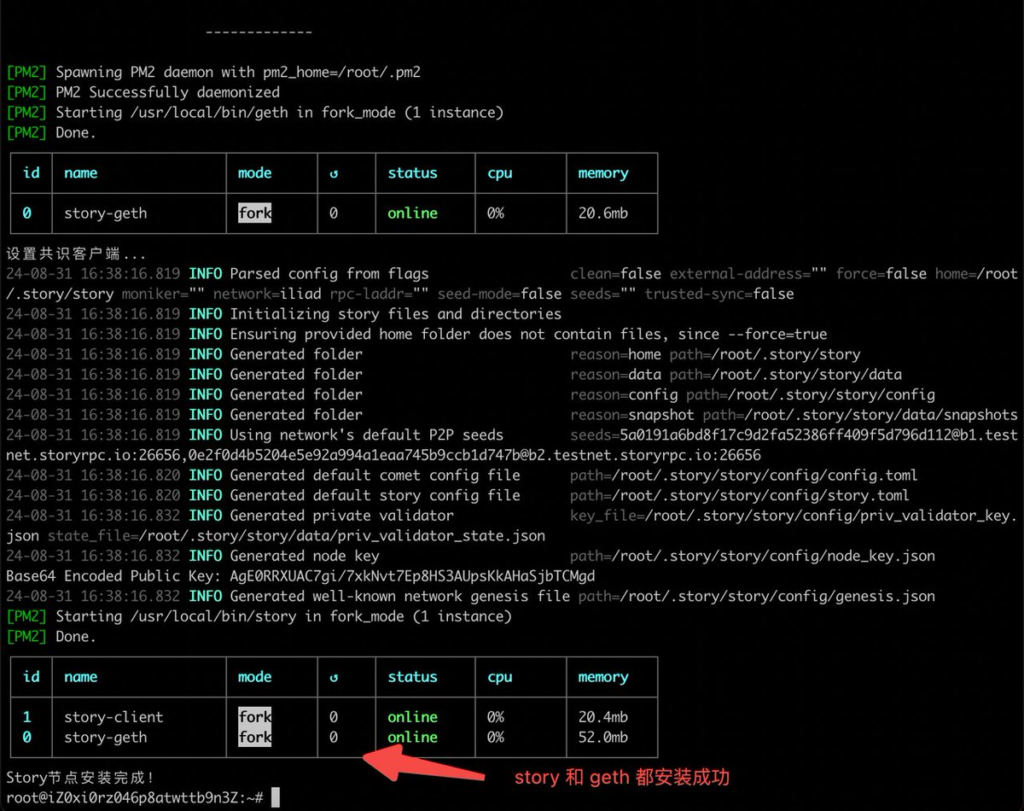Click the '设置共识客户端...' line

coord(76,253)
